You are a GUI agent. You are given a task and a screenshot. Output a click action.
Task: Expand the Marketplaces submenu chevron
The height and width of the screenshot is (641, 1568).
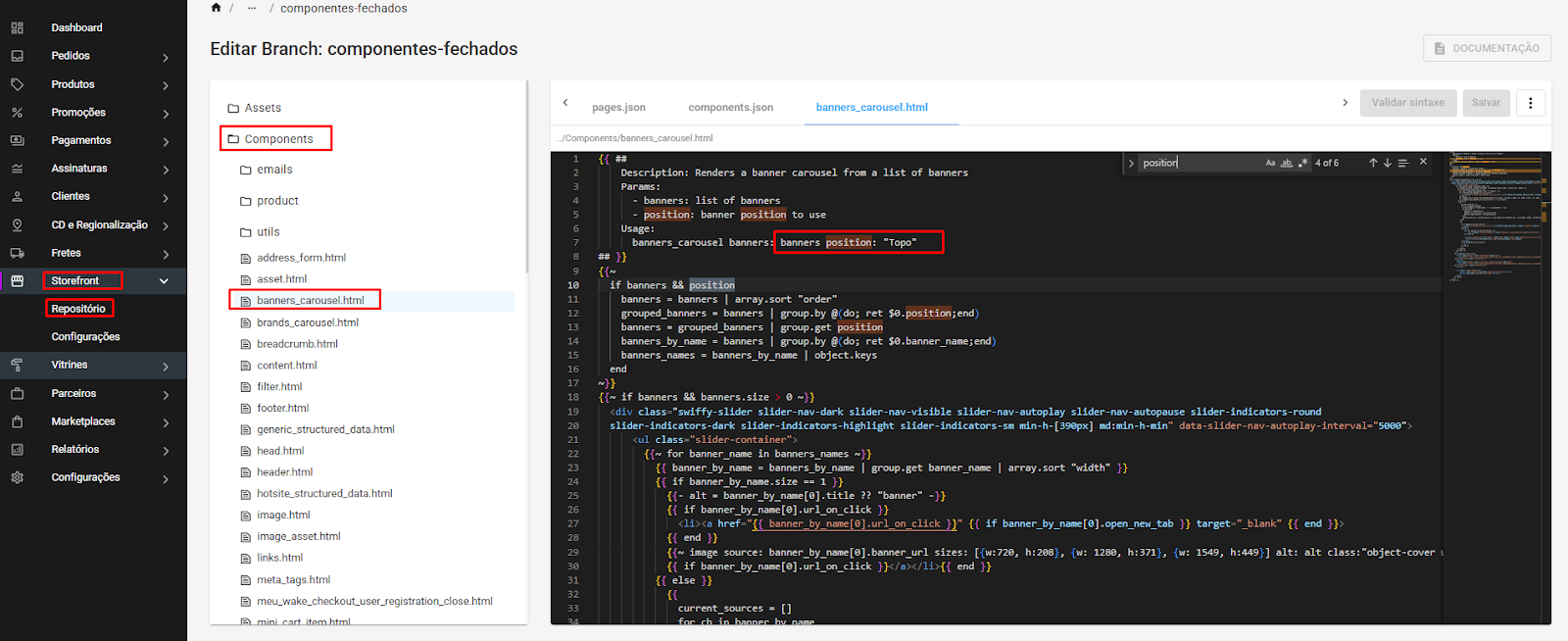pos(166,423)
